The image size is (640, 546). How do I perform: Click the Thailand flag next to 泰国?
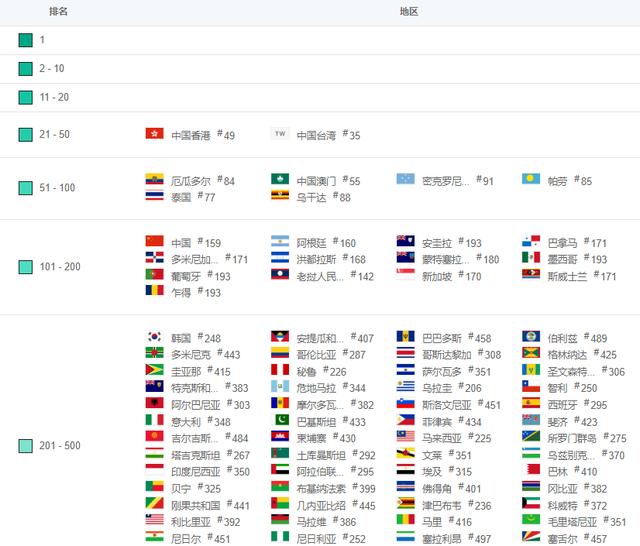154,195
